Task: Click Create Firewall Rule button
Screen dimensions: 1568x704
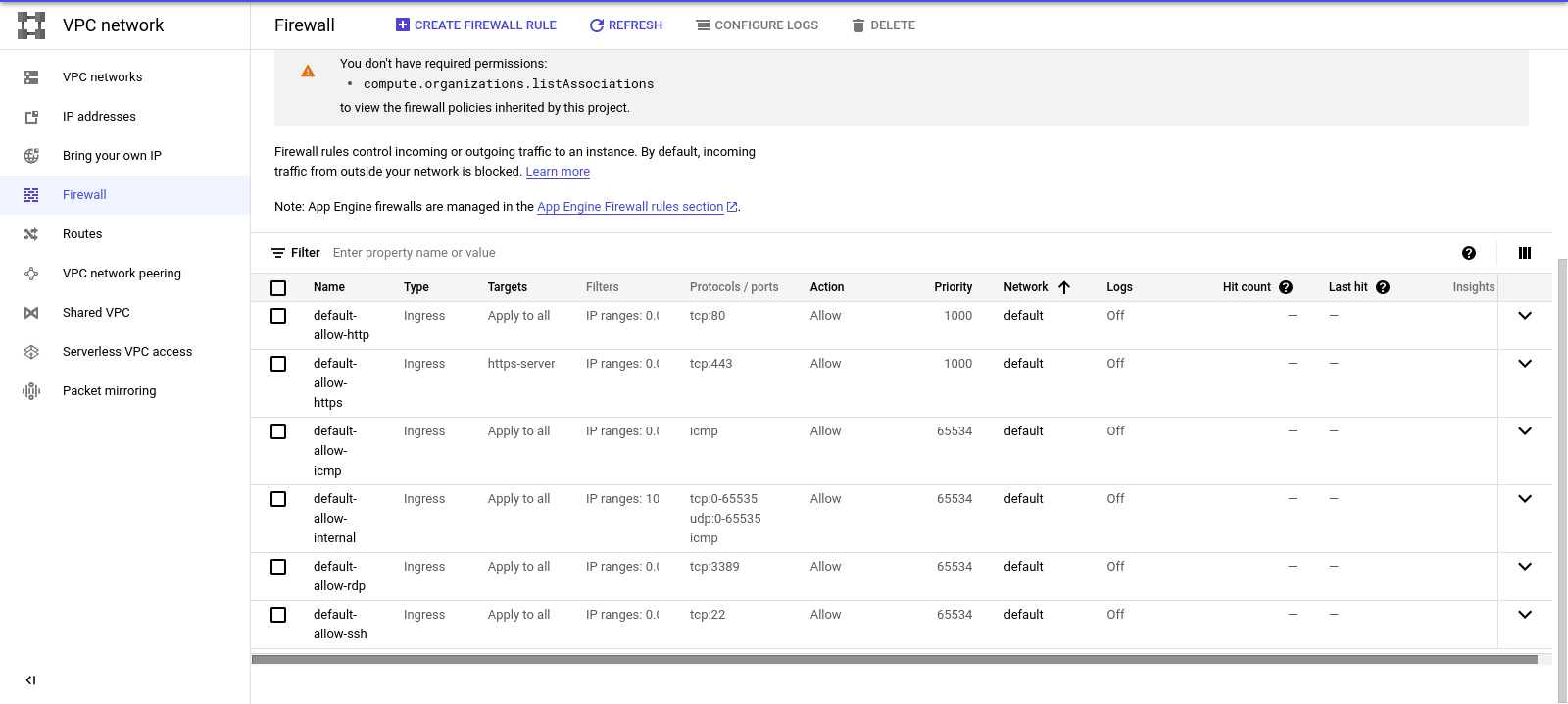Action: click(476, 25)
